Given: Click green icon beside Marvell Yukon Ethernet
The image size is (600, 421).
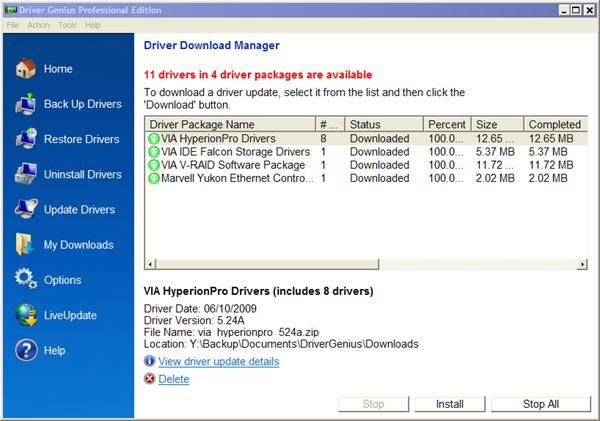Looking at the screenshot, I should tap(154, 178).
